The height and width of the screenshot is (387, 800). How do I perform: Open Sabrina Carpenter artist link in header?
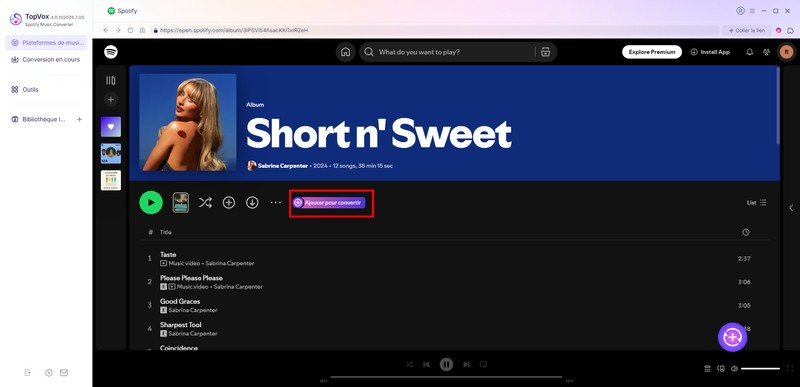pyautogui.click(x=283, y=166)
